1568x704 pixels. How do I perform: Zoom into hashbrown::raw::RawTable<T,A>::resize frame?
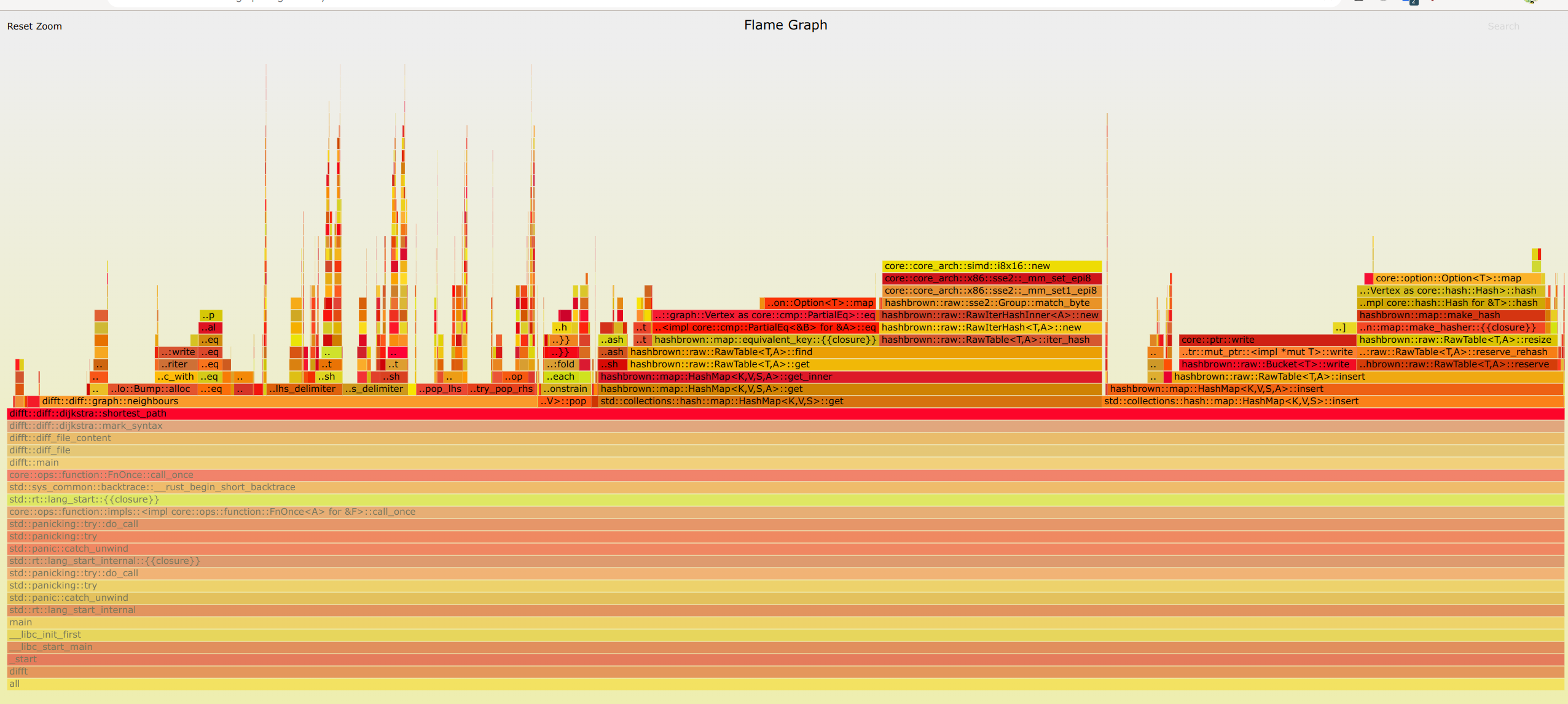point(1455,340)
